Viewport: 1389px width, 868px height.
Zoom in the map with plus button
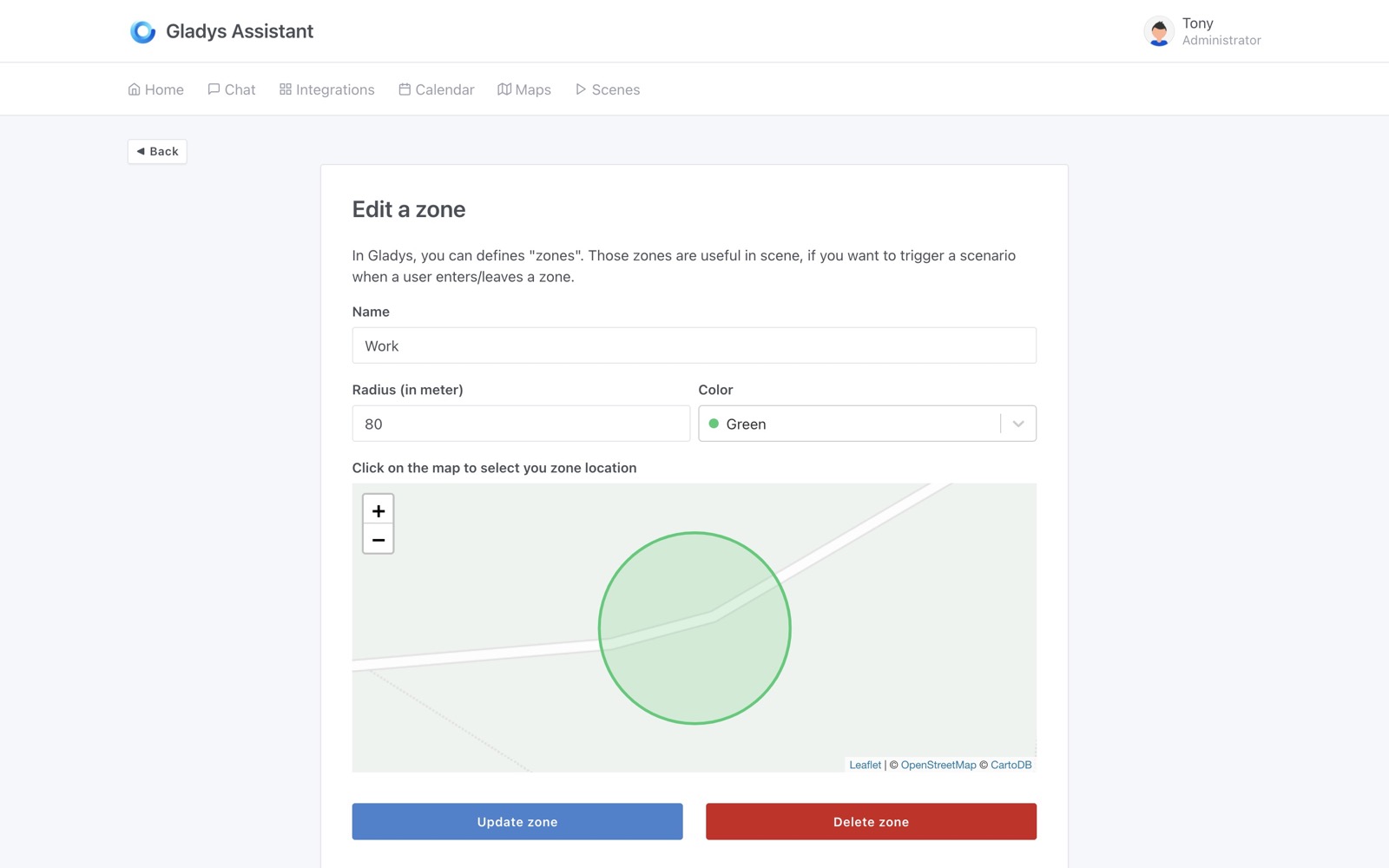click(378, 510)
